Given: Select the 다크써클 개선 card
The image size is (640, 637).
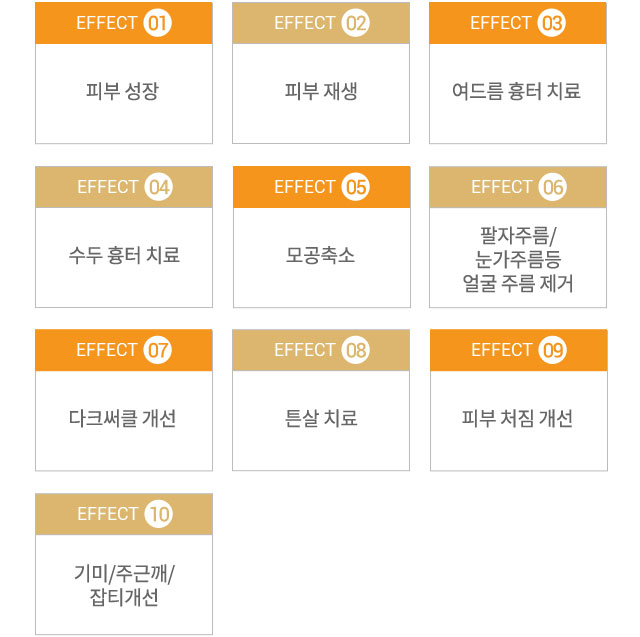Looking at the screenshot, I should [124, 400].
